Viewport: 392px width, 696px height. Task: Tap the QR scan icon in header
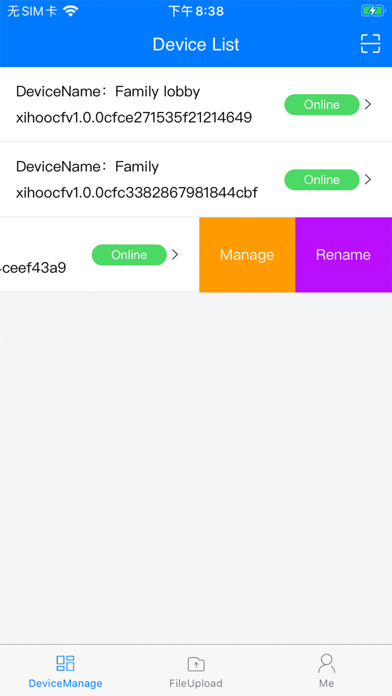(370, 44)
